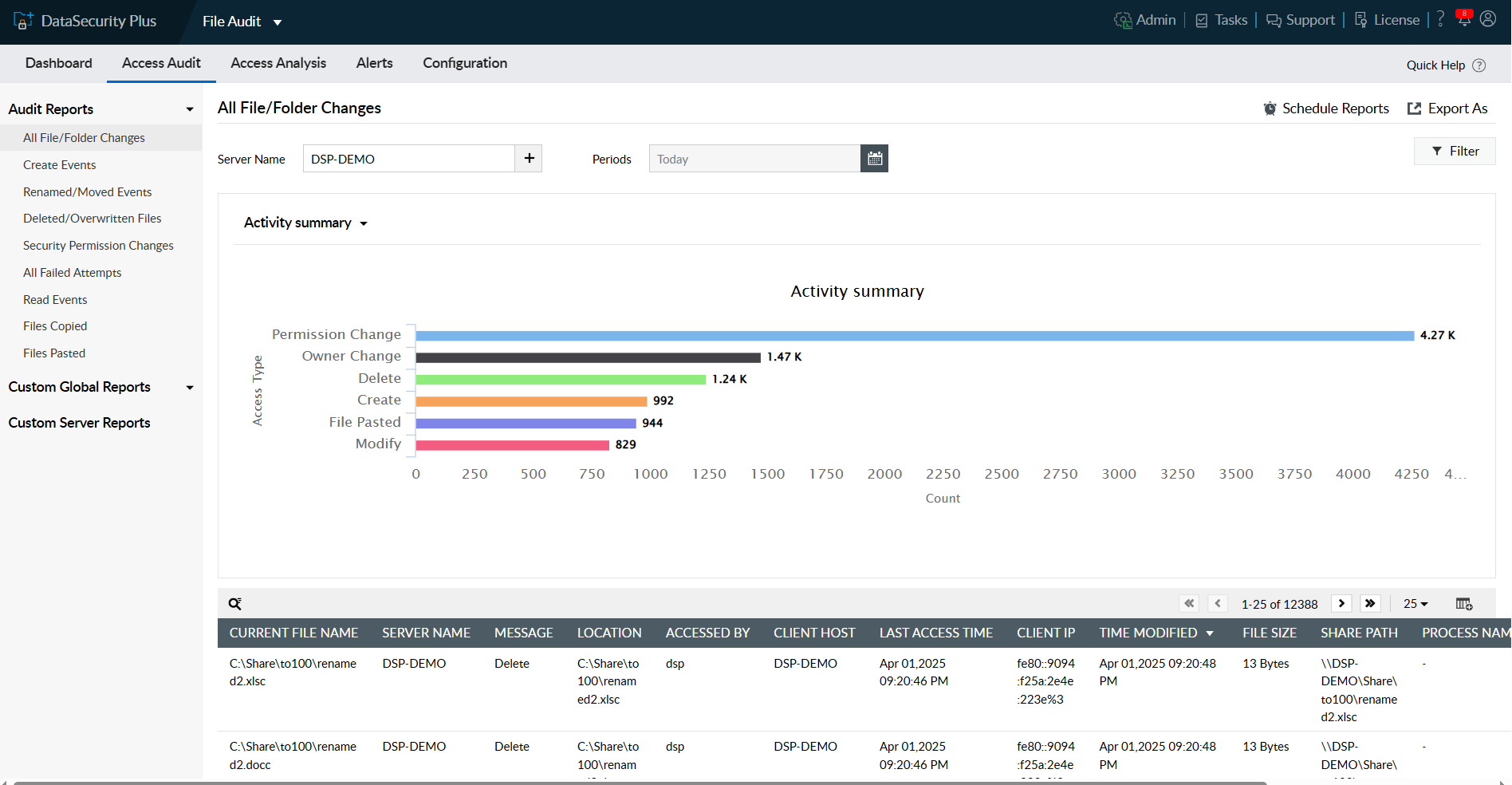The image size is (1512, 785).
Task: Open the Configuration tab
Action: 465,63
